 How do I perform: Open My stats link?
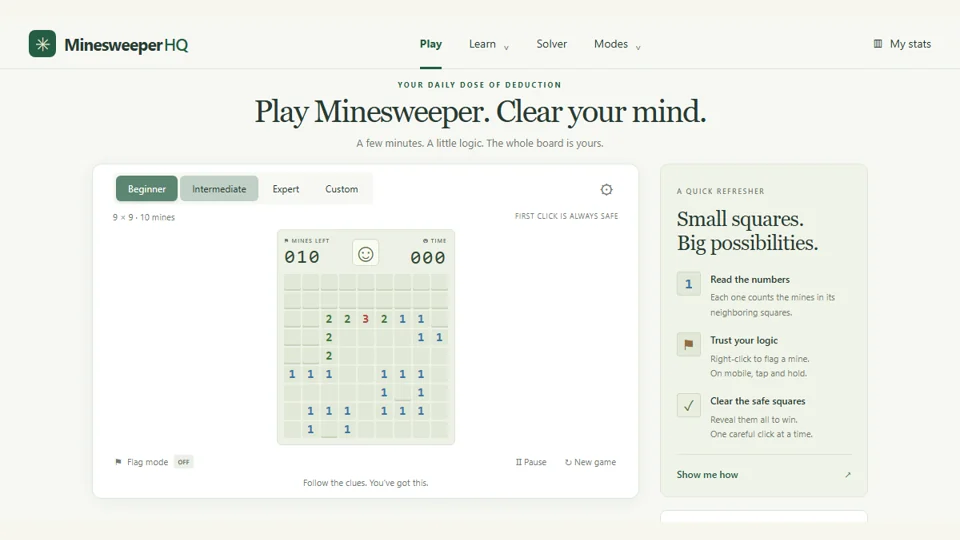coord(910,44)
